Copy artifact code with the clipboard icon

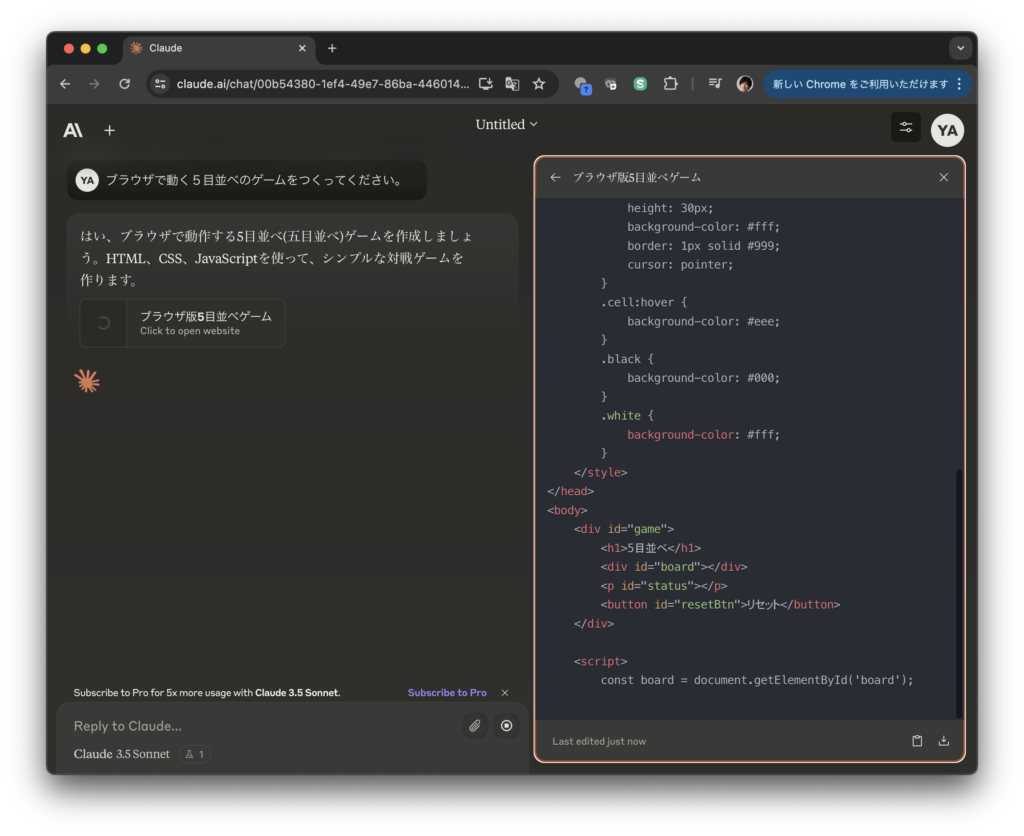917,741
